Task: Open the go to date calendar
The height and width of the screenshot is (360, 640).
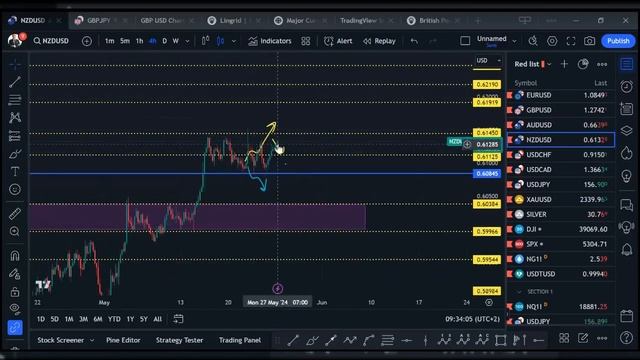Action: [178, 319]
